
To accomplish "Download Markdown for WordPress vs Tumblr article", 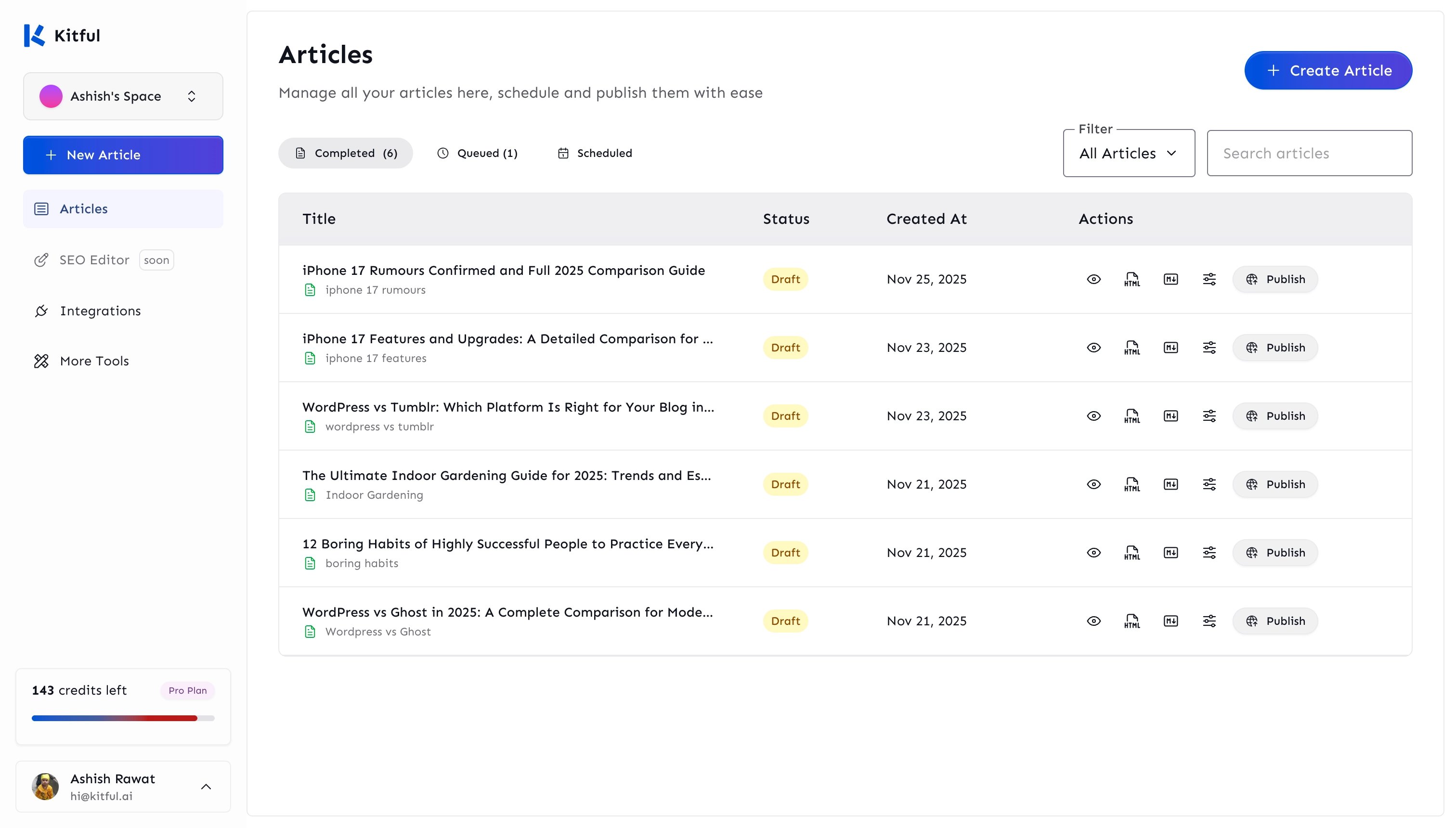I will [1170, 416].
